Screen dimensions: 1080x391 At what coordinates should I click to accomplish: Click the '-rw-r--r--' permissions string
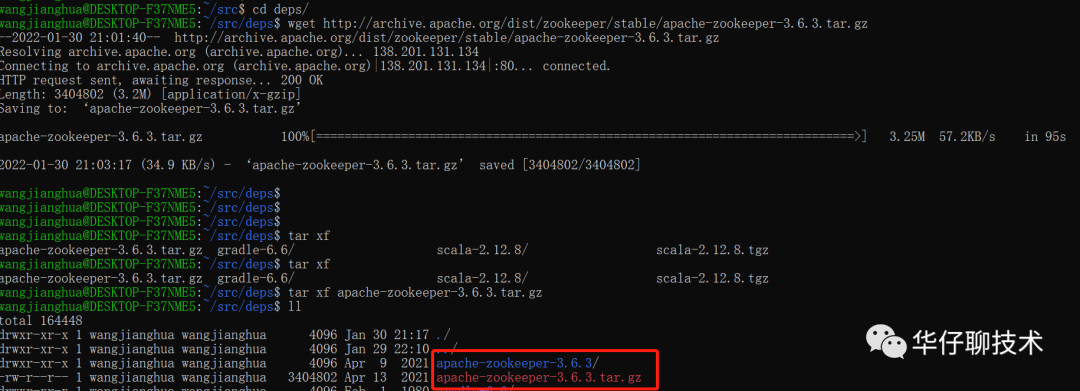[x=34, y=378]
